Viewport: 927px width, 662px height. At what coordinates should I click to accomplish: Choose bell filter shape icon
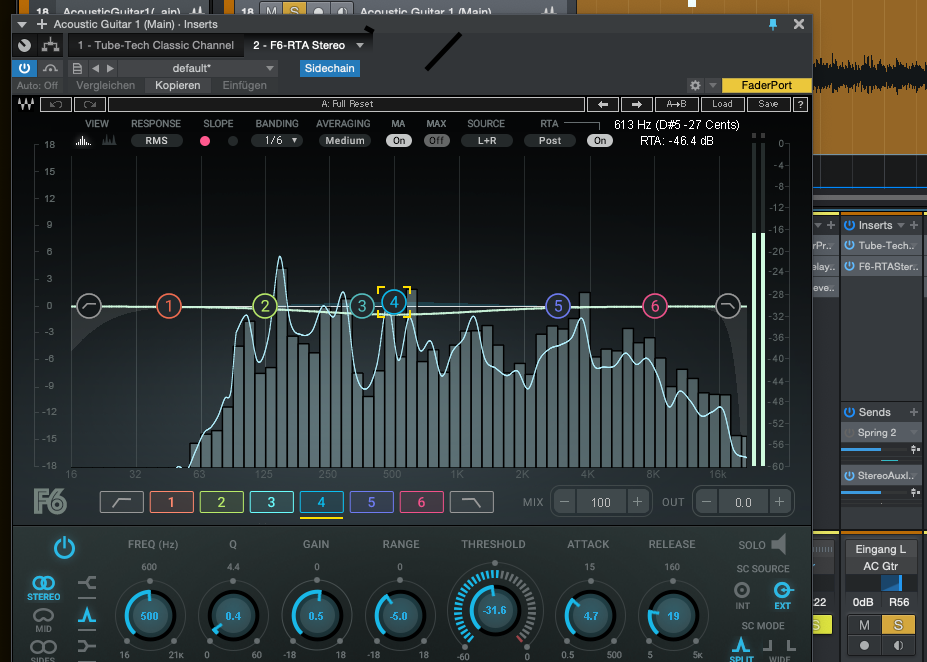pyautogui.click(x=87, y=615)
